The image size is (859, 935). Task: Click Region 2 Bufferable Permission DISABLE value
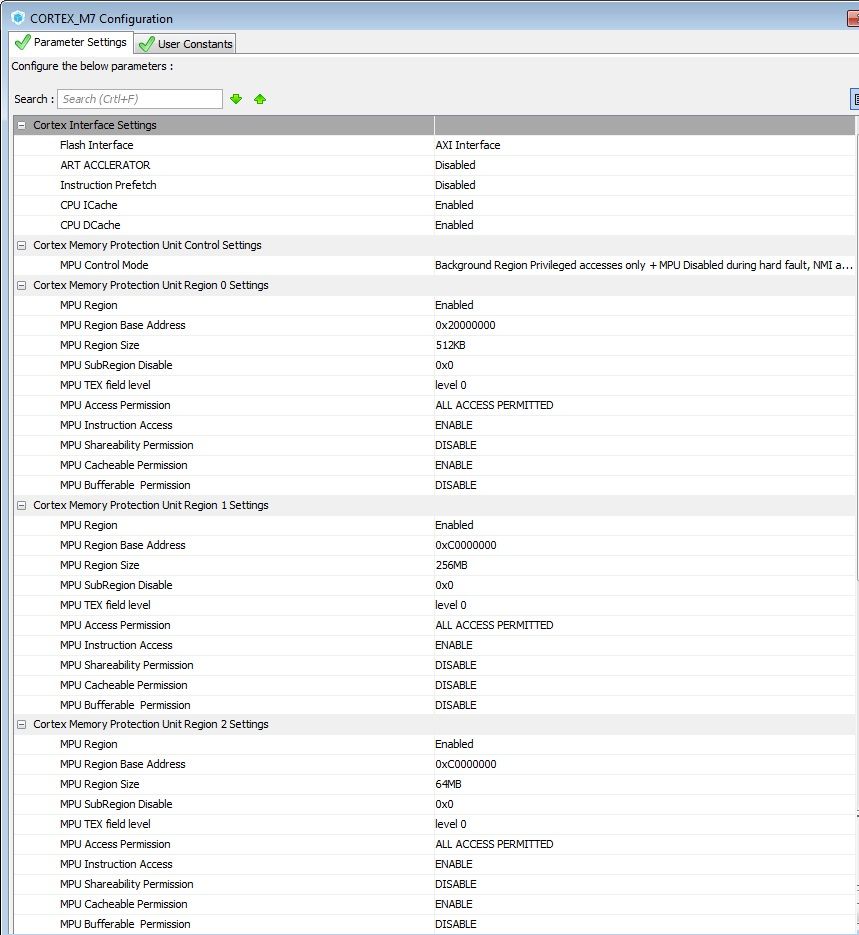[455, 924]
